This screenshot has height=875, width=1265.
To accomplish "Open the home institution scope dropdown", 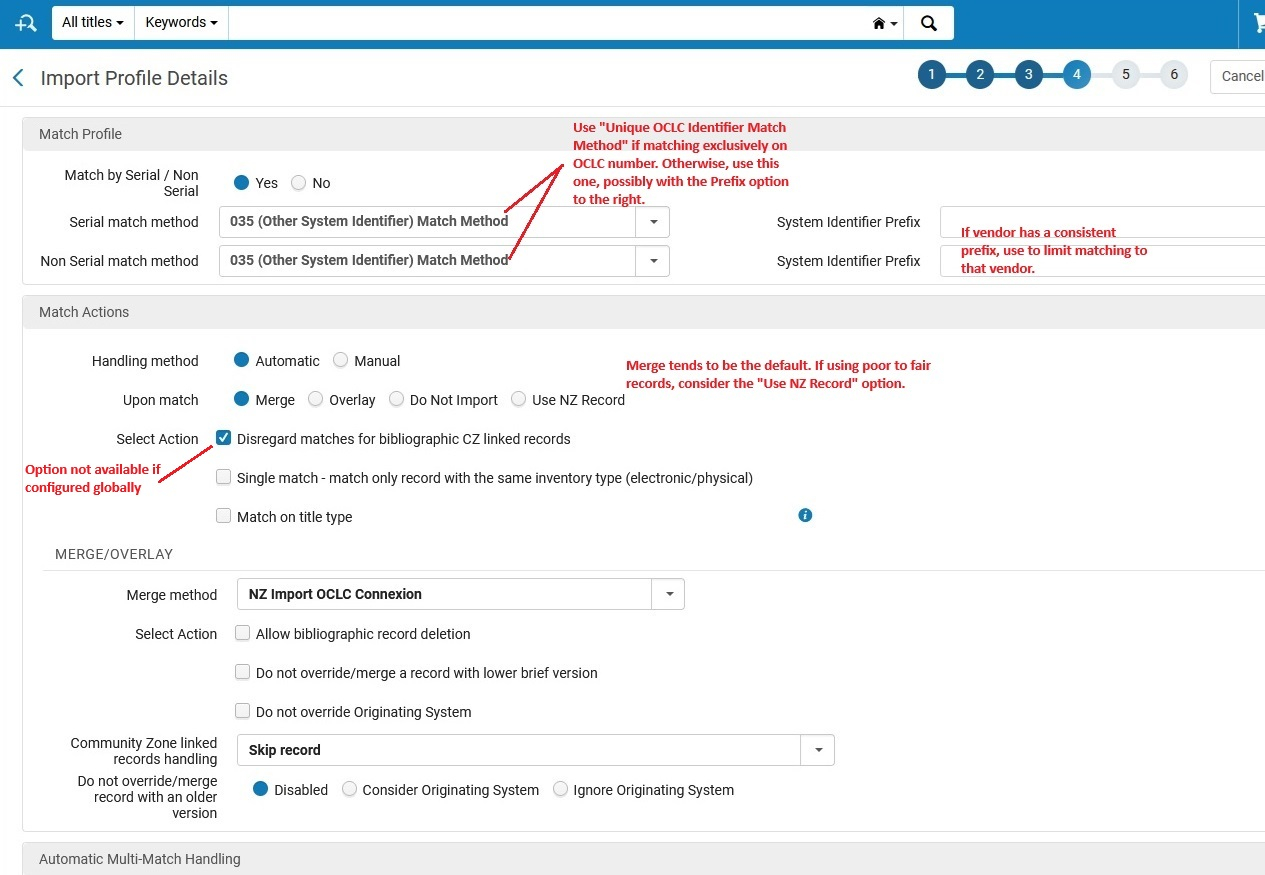I will (885, 23).
